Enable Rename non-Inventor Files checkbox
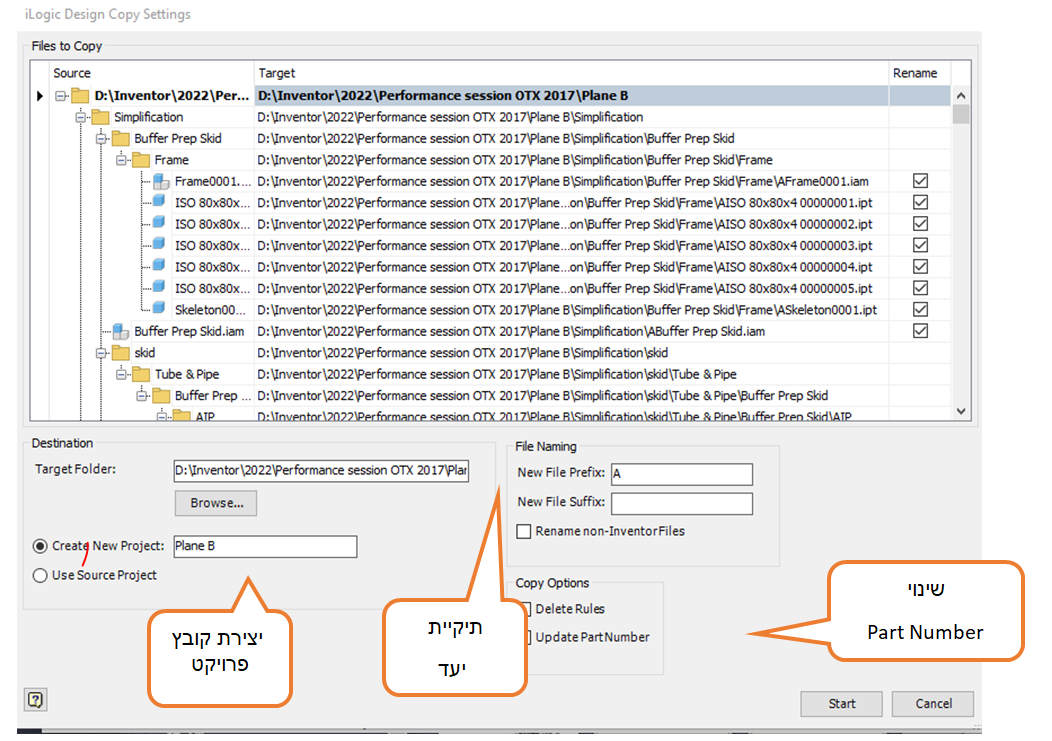The image size is (1052, 741). tap(524, 532)
